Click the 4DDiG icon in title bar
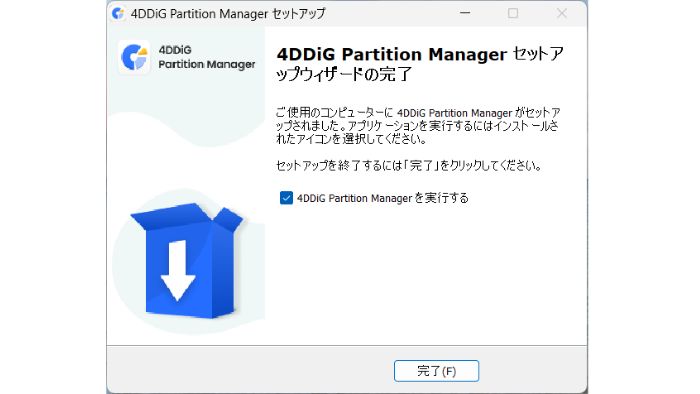 click(118, 13)
